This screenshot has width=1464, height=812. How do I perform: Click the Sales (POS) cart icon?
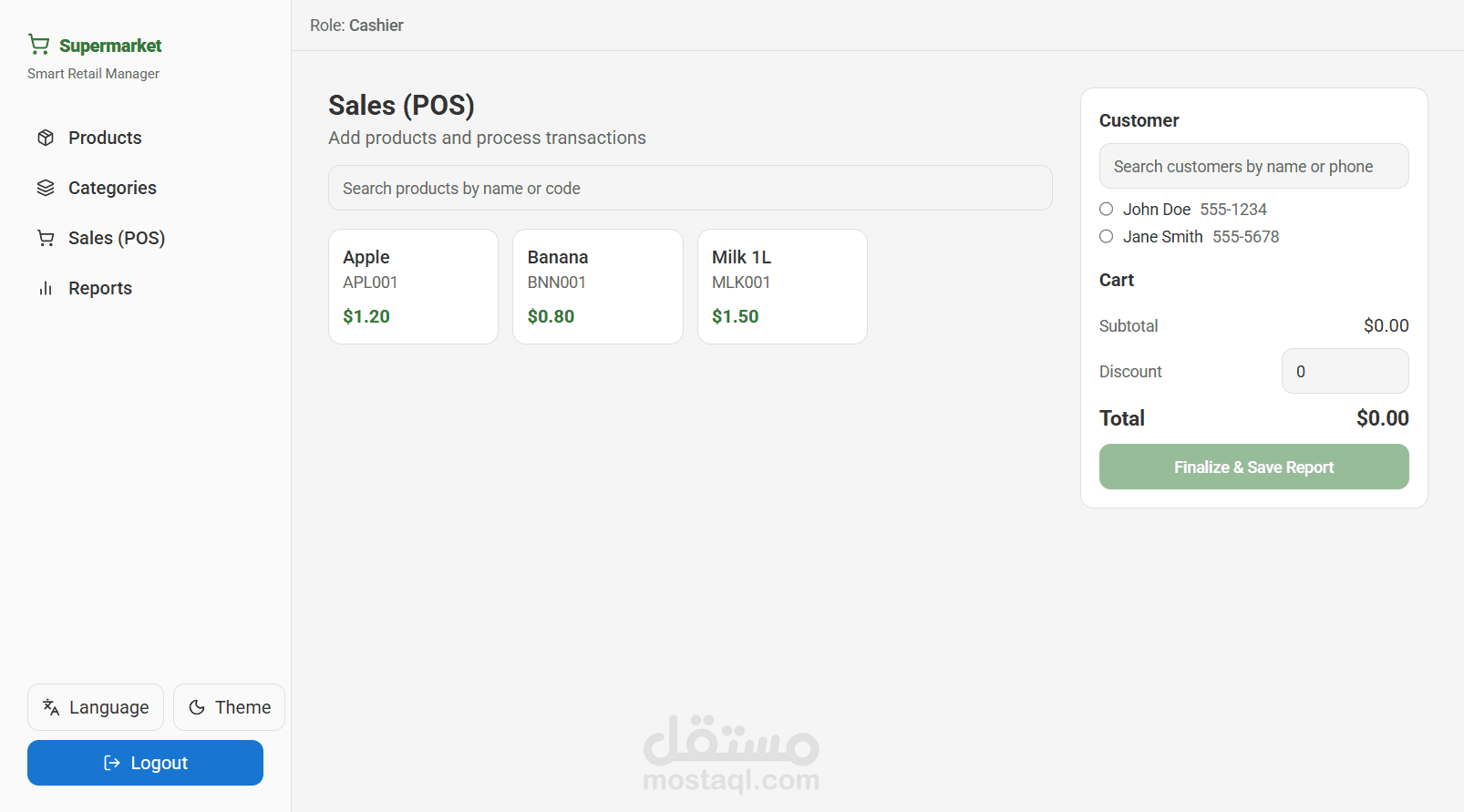(x=46, y=238)
